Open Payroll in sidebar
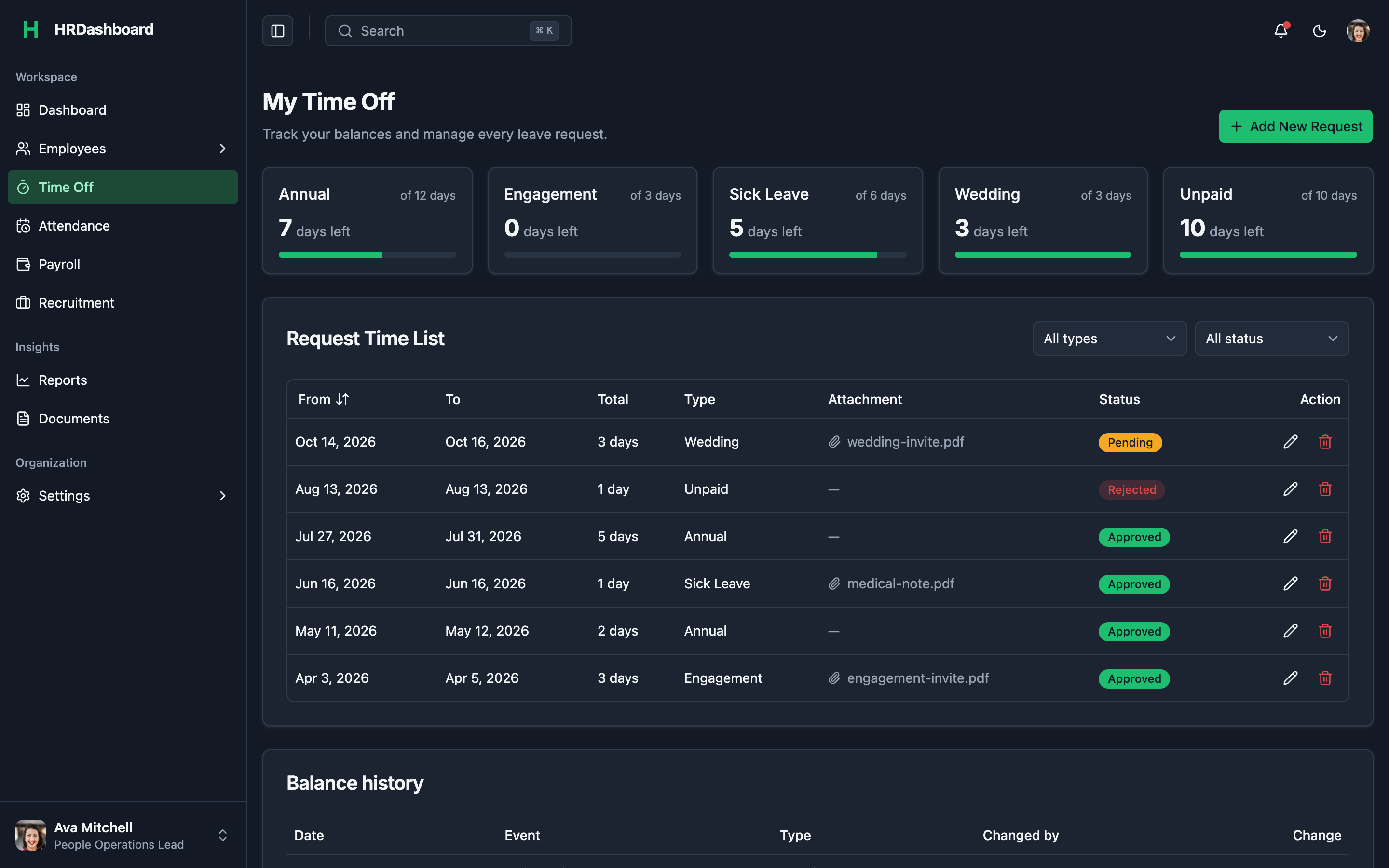 point(123,265)
